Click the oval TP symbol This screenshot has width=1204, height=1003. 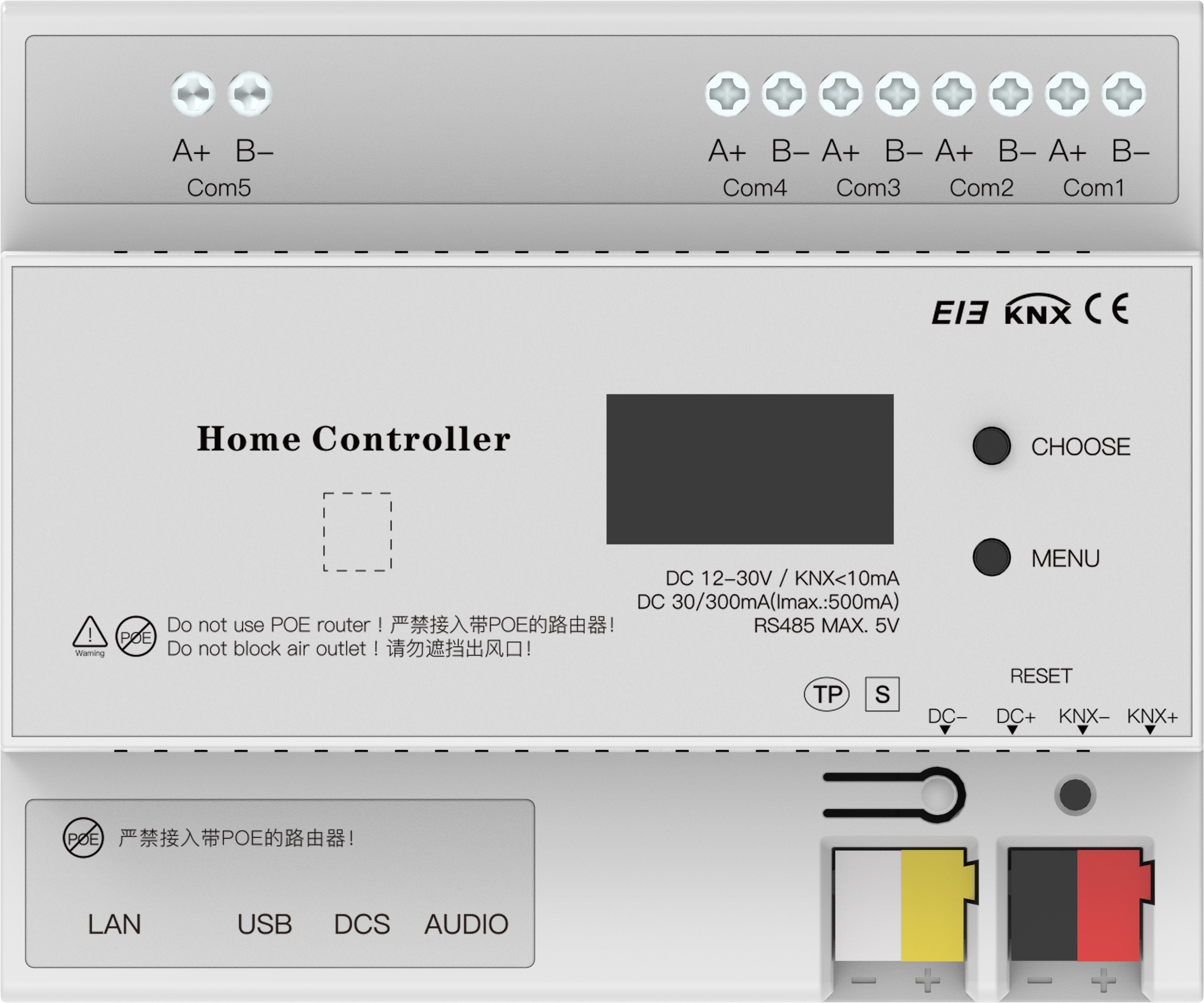827,694
